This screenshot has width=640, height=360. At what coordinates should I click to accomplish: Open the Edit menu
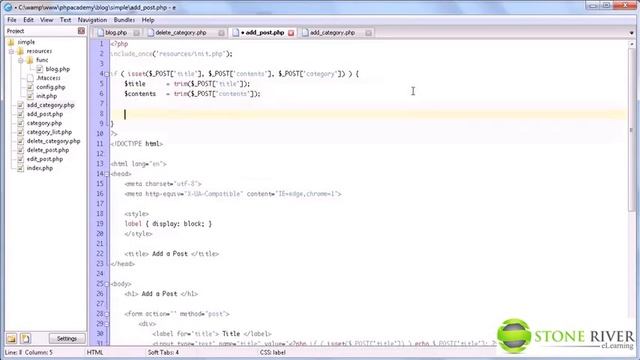click(x=28, y=20)
